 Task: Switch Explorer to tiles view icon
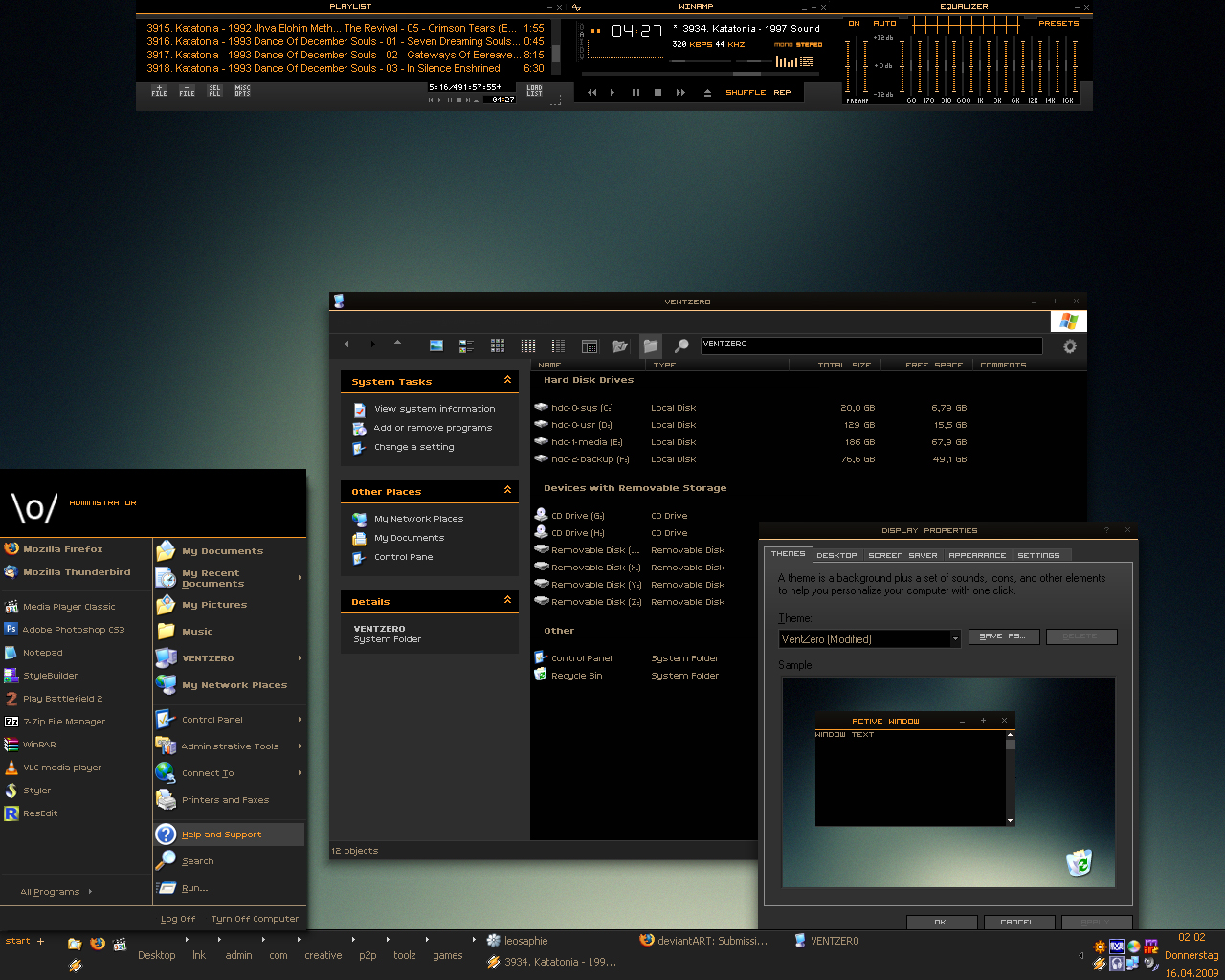click(466, 345)
